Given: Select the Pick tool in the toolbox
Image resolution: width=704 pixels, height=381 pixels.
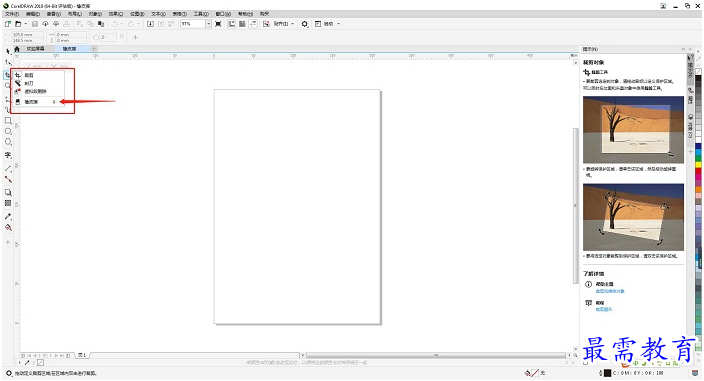Looking at the screenshot, I should point(8,51).
